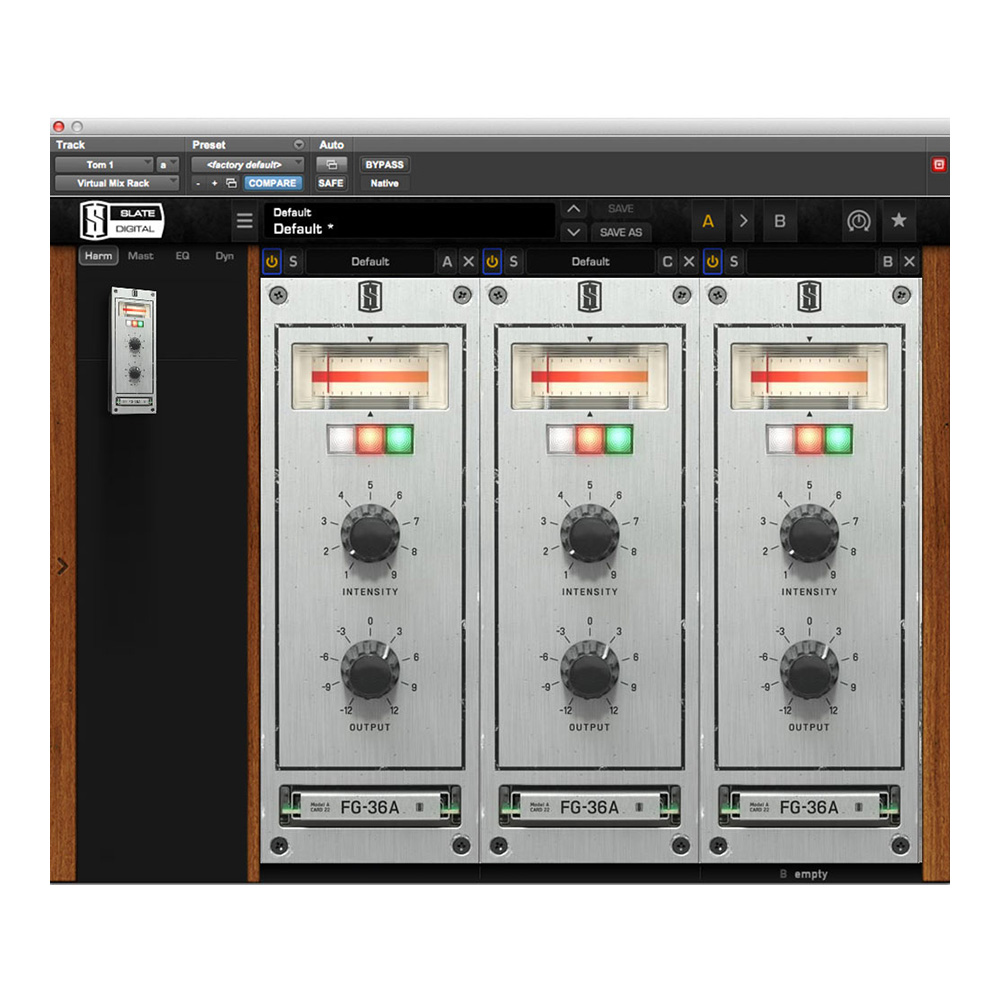Click the favorites star icon
The width and height of the screenshot is (1000, 1000).
pyautogui.click(x=899, y=221)
